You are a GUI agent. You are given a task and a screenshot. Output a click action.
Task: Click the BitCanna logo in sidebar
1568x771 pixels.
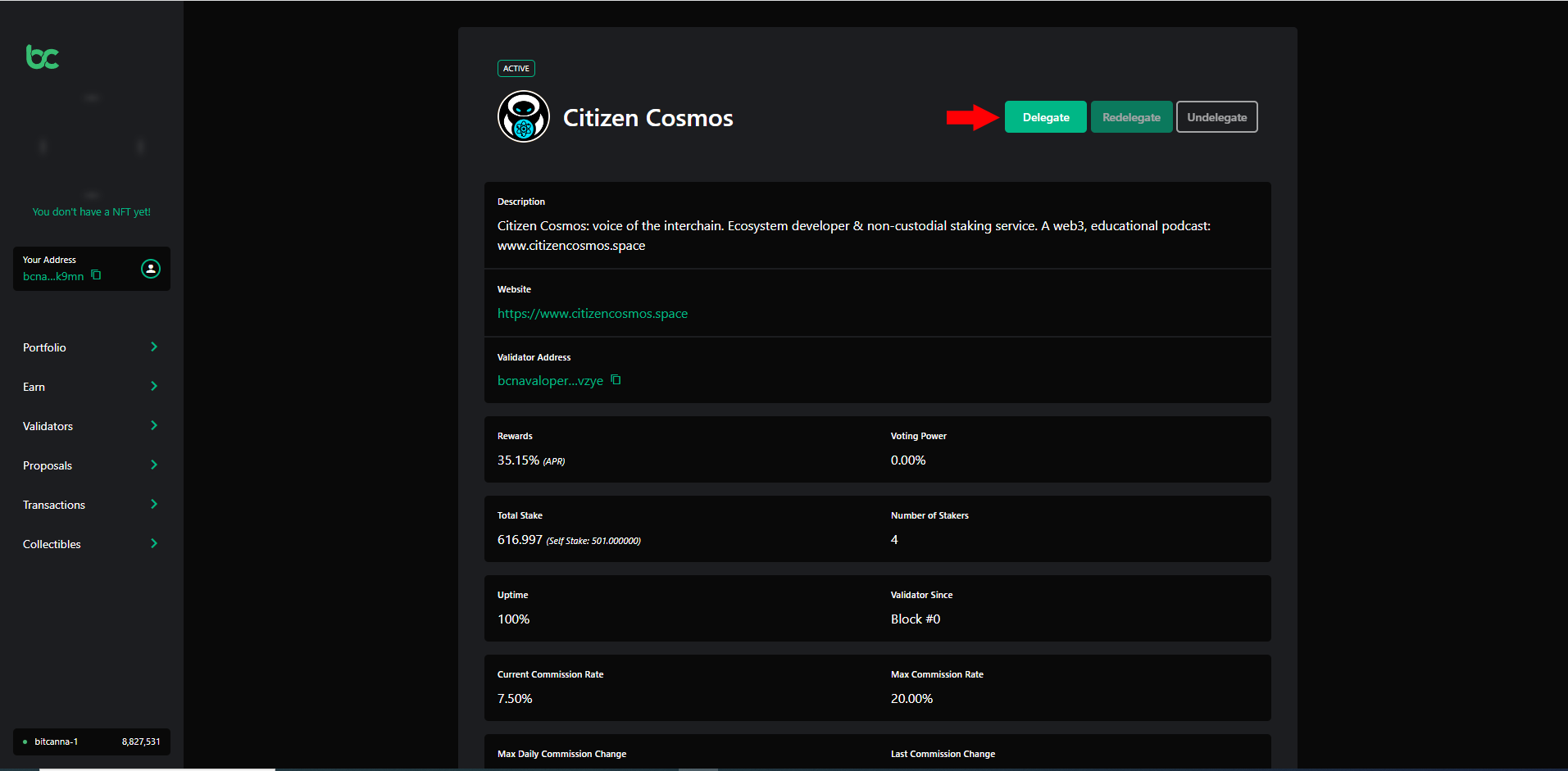pyautogui.click(x=43, y=57)
